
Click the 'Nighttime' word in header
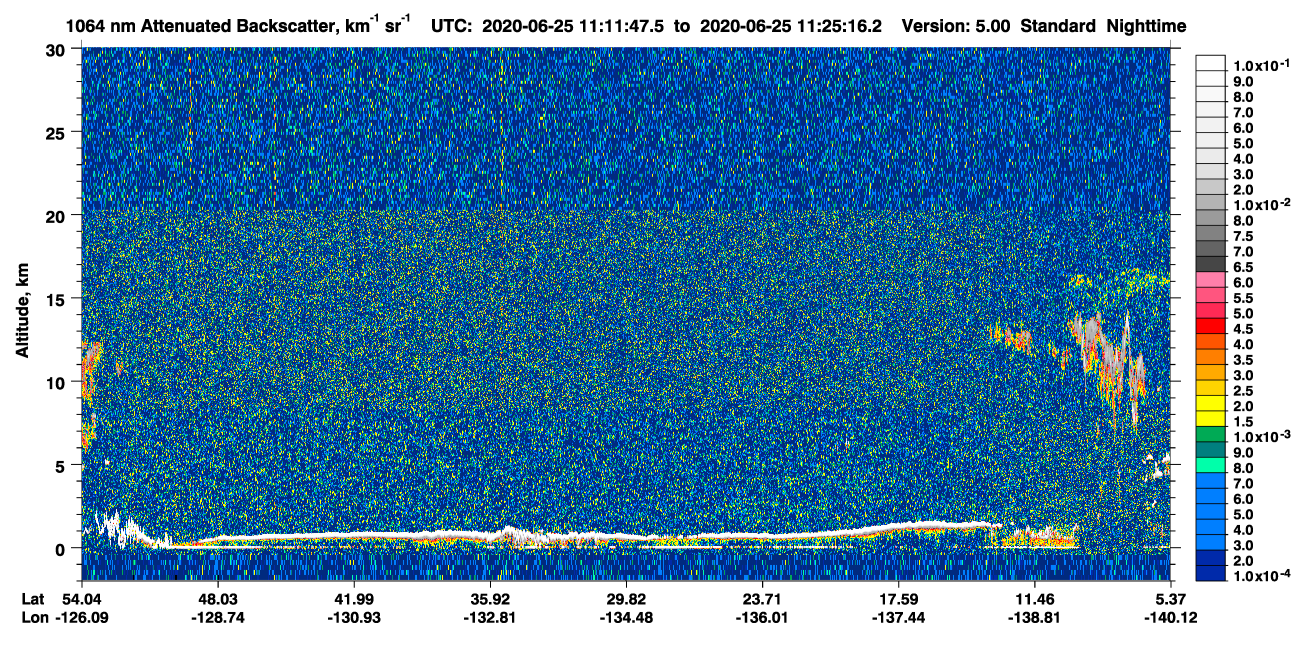point(1148,26)
